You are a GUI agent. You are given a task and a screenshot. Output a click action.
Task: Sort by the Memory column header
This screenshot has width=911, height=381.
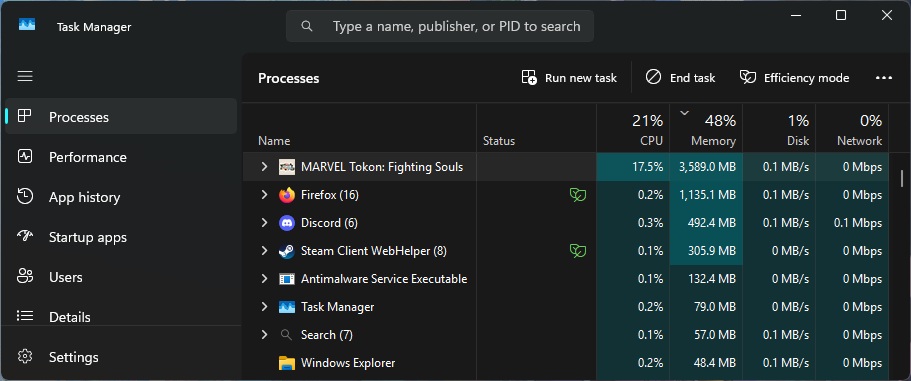(706, 128)
